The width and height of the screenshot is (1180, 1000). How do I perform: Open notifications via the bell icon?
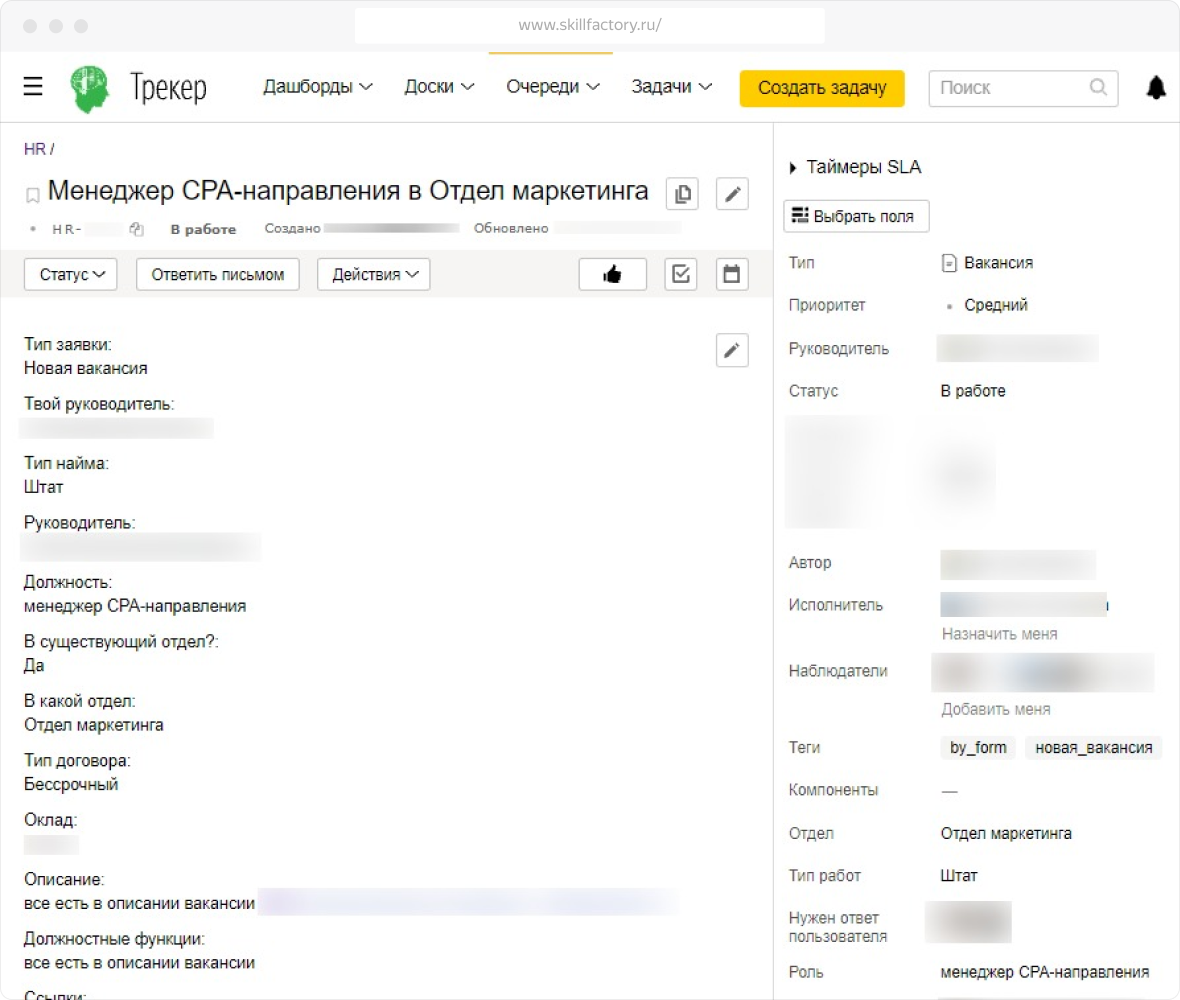1155,87
